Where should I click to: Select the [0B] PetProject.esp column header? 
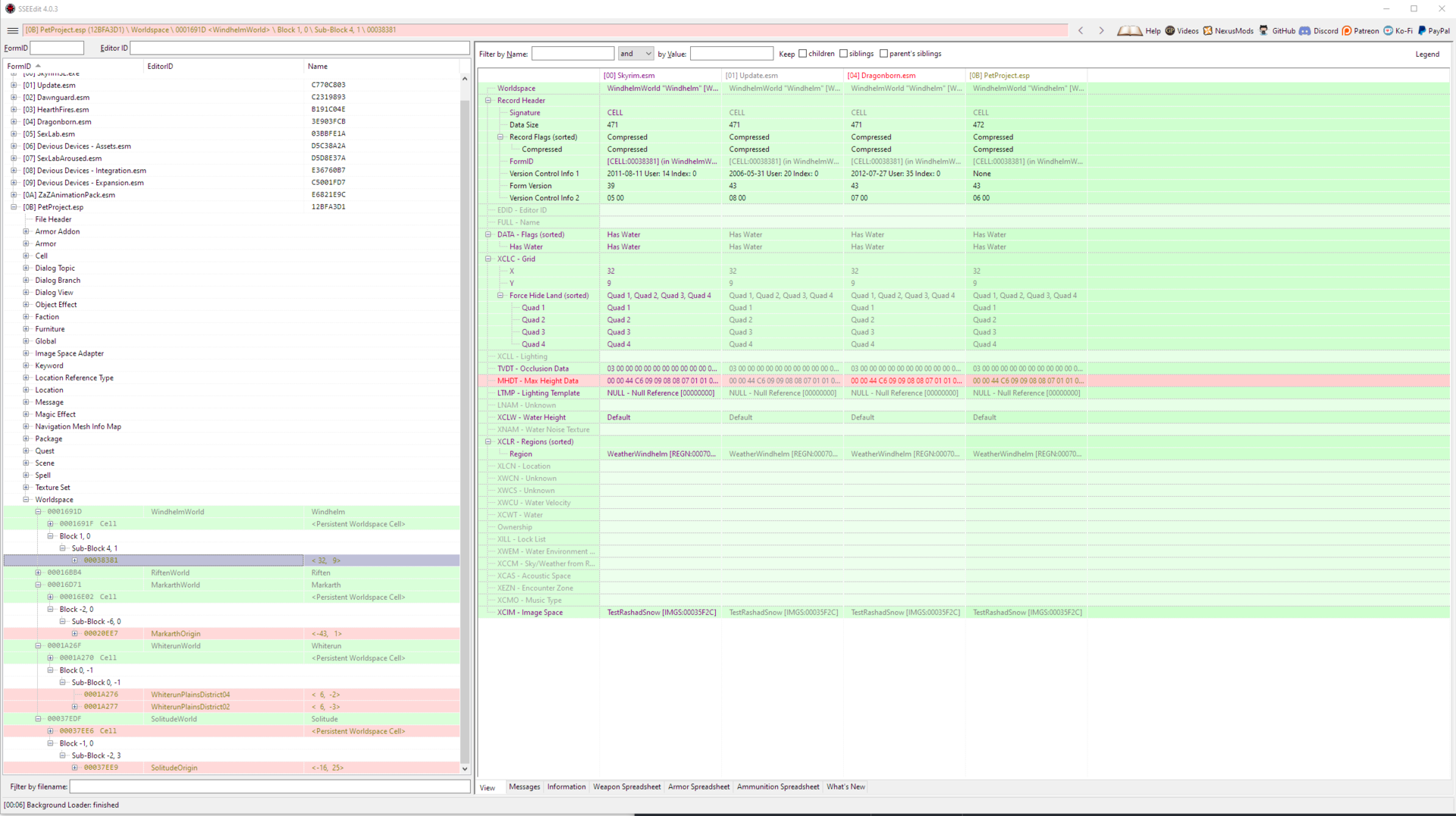(1026, 76)
